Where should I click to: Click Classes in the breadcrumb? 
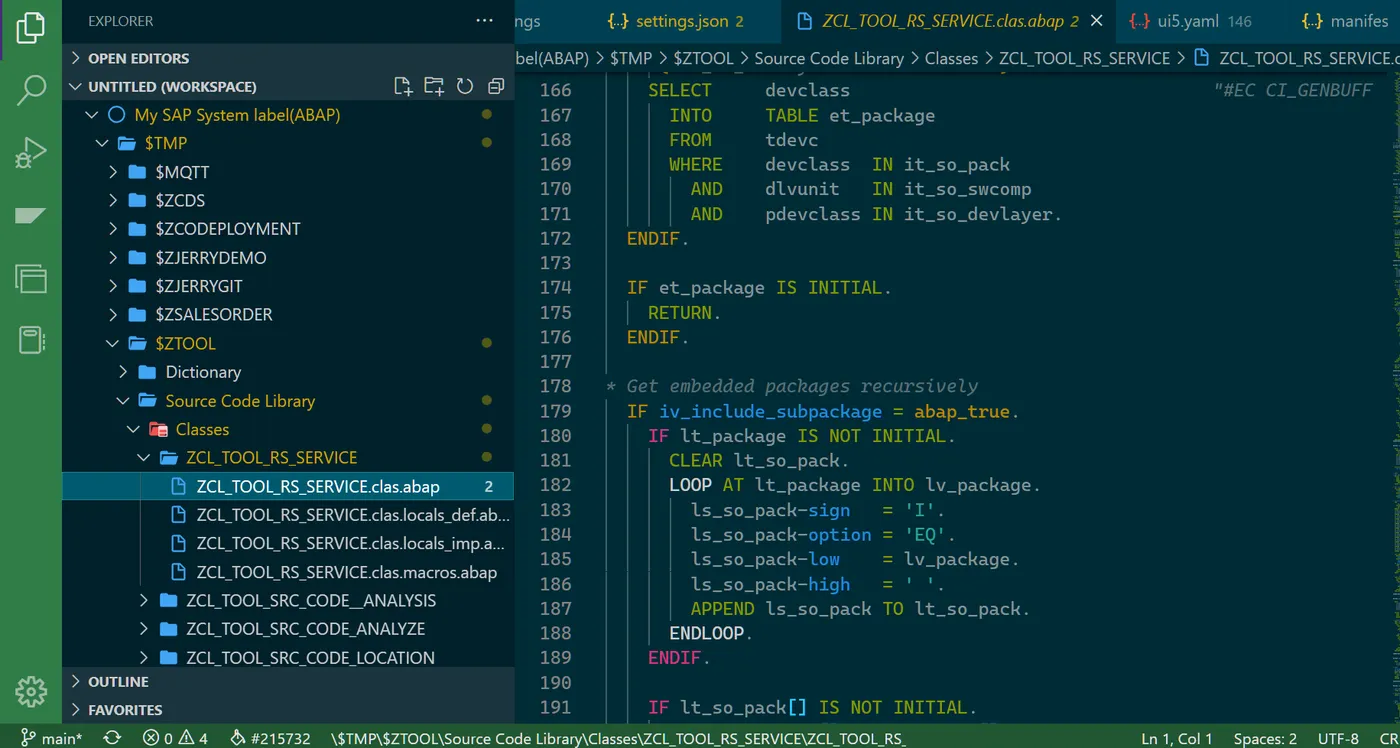951,58
